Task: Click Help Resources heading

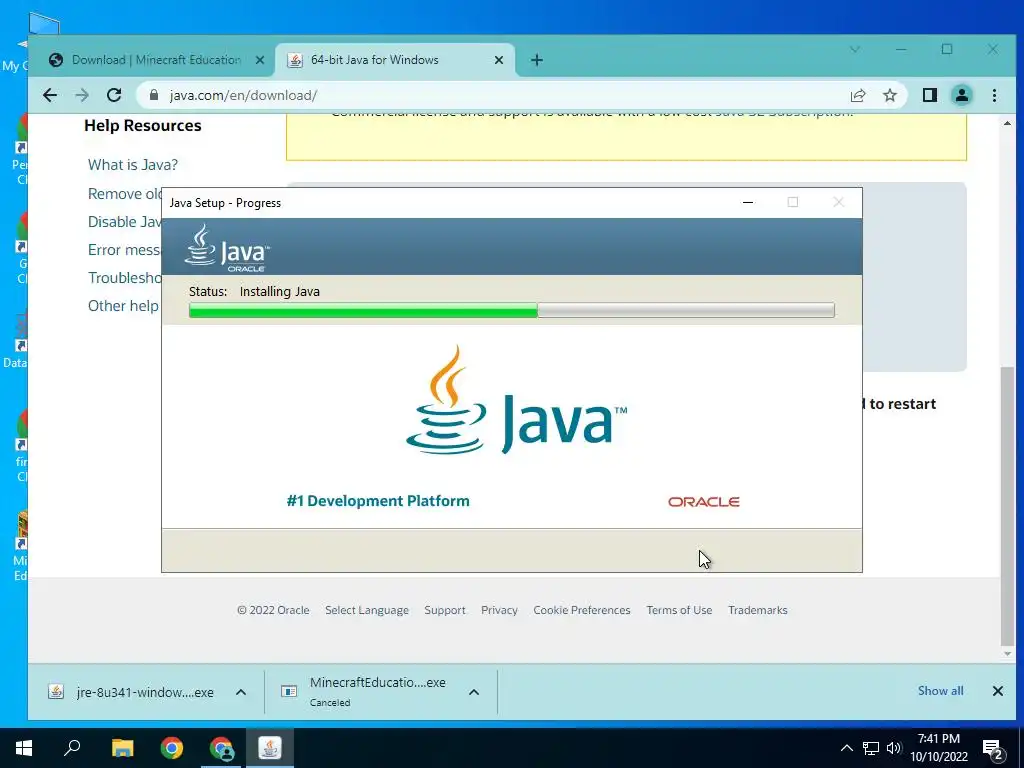Action: [142, 125]
